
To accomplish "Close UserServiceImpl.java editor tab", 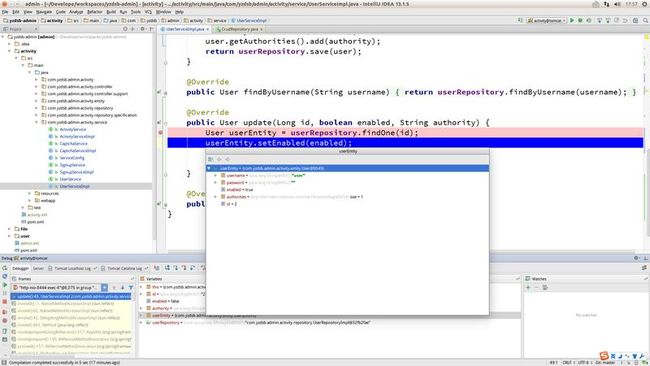I will click(x=208, y=29).
